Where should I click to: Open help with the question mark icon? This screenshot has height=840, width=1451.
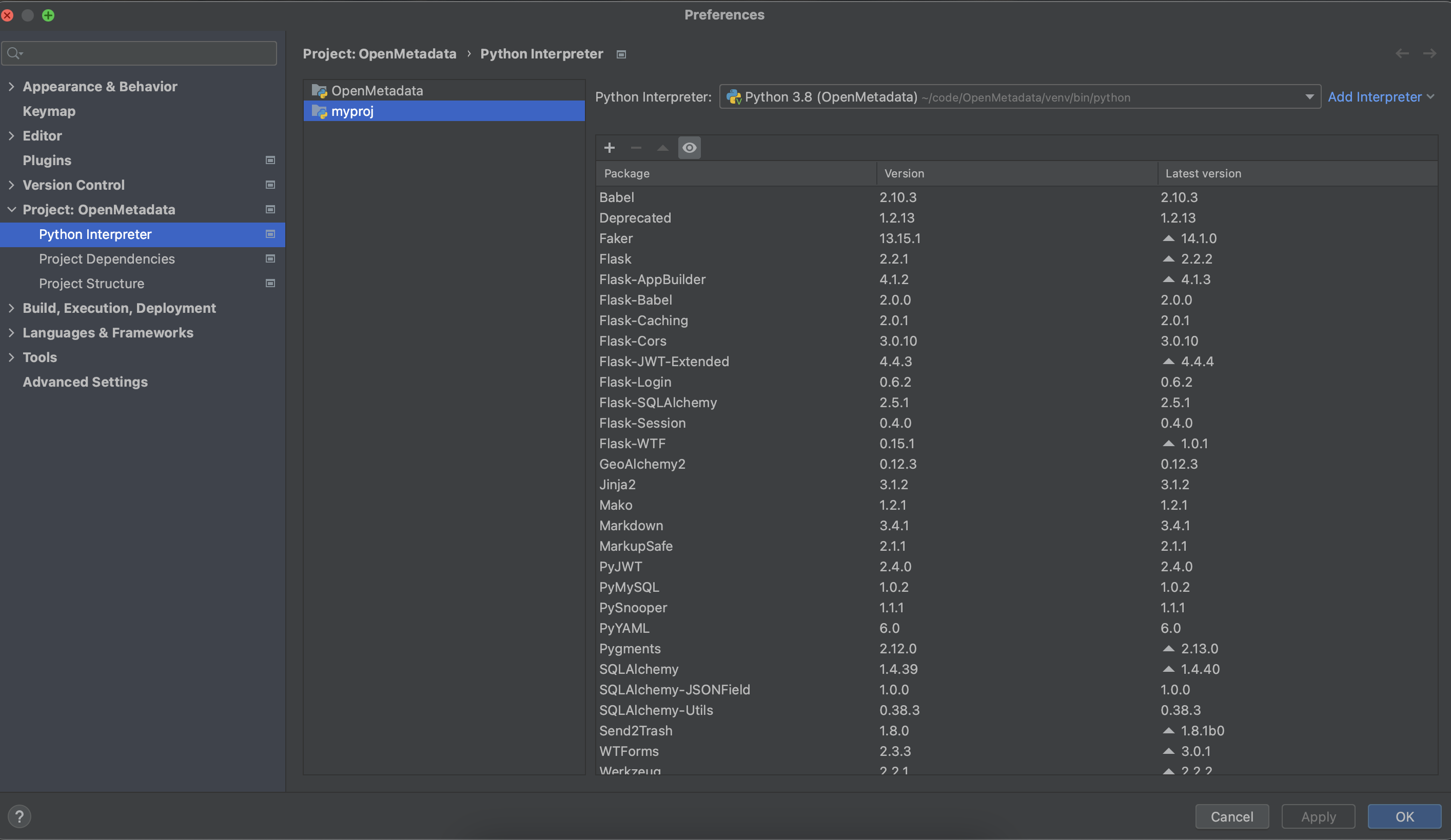[19, 816]
